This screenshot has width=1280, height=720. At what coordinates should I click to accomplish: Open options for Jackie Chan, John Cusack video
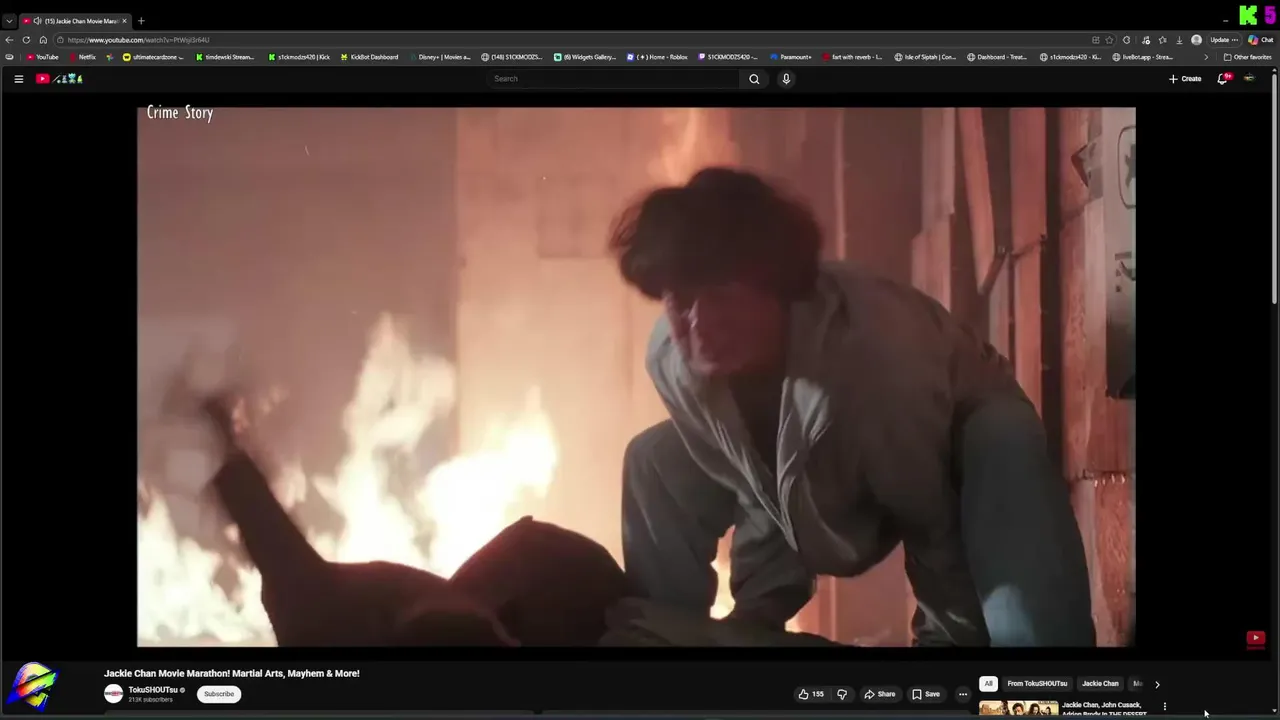pyautogui.click(x=1164, y=707)
